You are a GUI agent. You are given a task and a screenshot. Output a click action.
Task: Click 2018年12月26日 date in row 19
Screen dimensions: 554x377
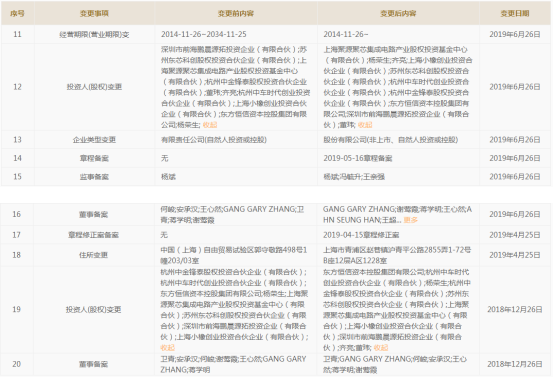[x=515, y=310]
